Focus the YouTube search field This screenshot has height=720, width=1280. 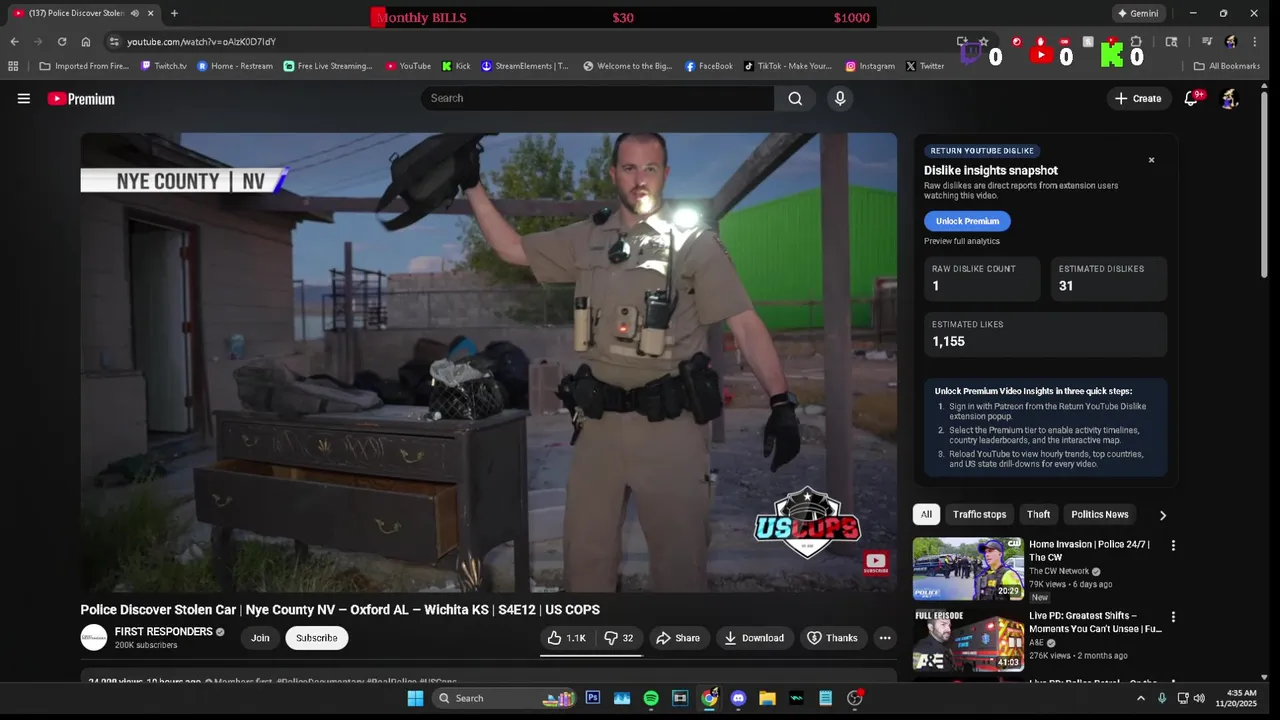(x=598, y=98)
